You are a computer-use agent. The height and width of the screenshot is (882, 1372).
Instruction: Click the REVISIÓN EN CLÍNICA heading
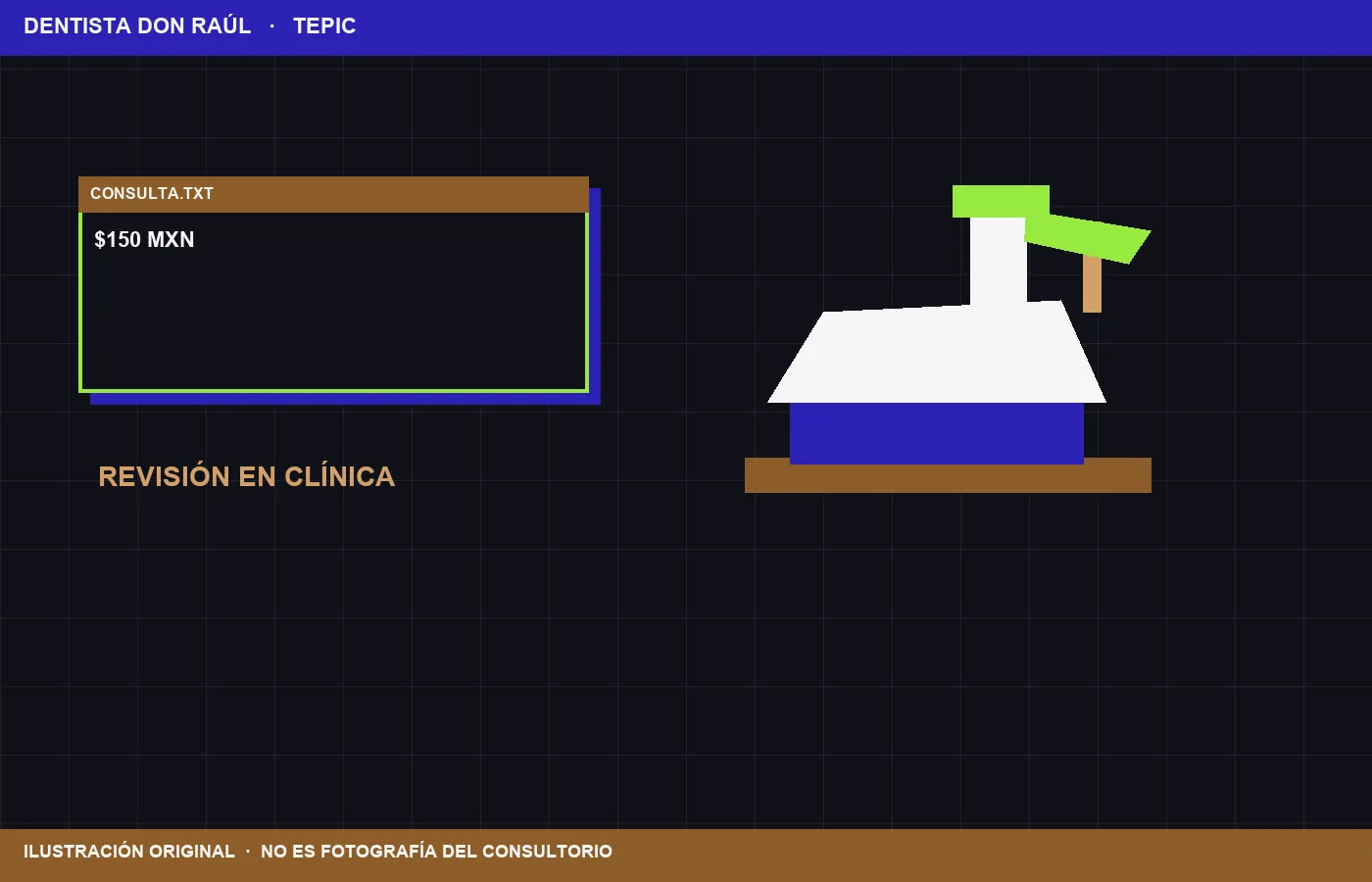coord(247,476)
